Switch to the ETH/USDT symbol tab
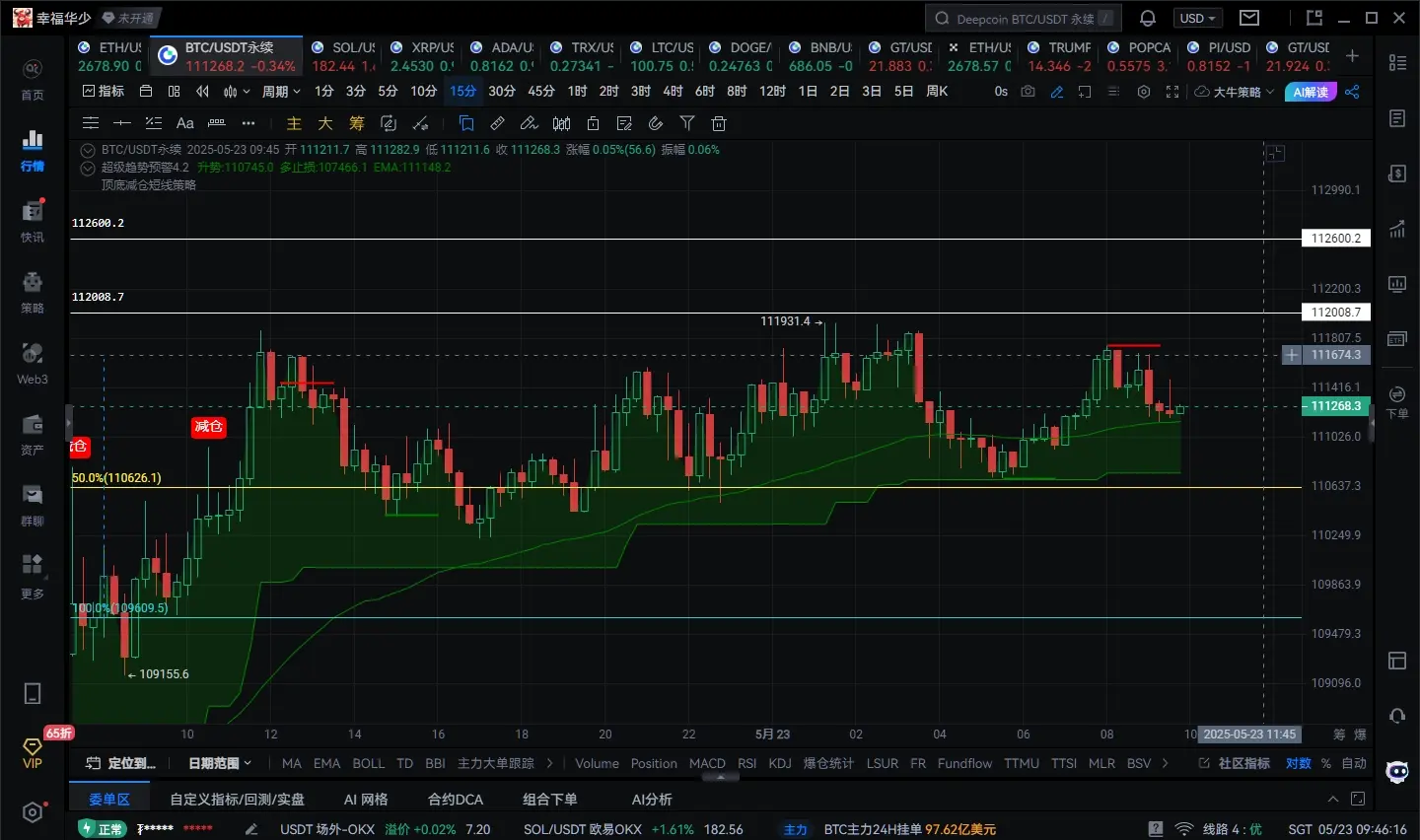 click(x=110, y=56)
